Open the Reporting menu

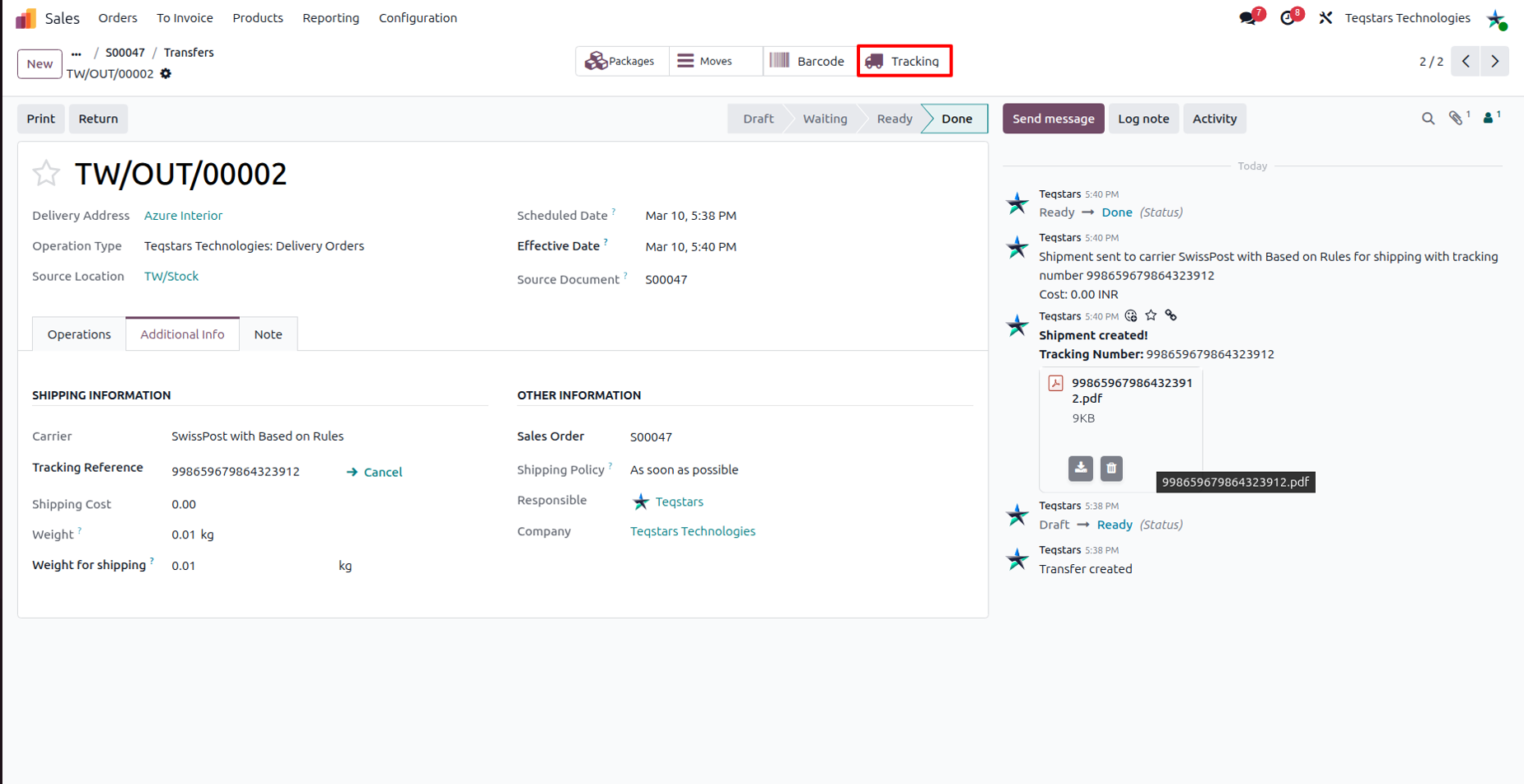(x=330, y=18)
